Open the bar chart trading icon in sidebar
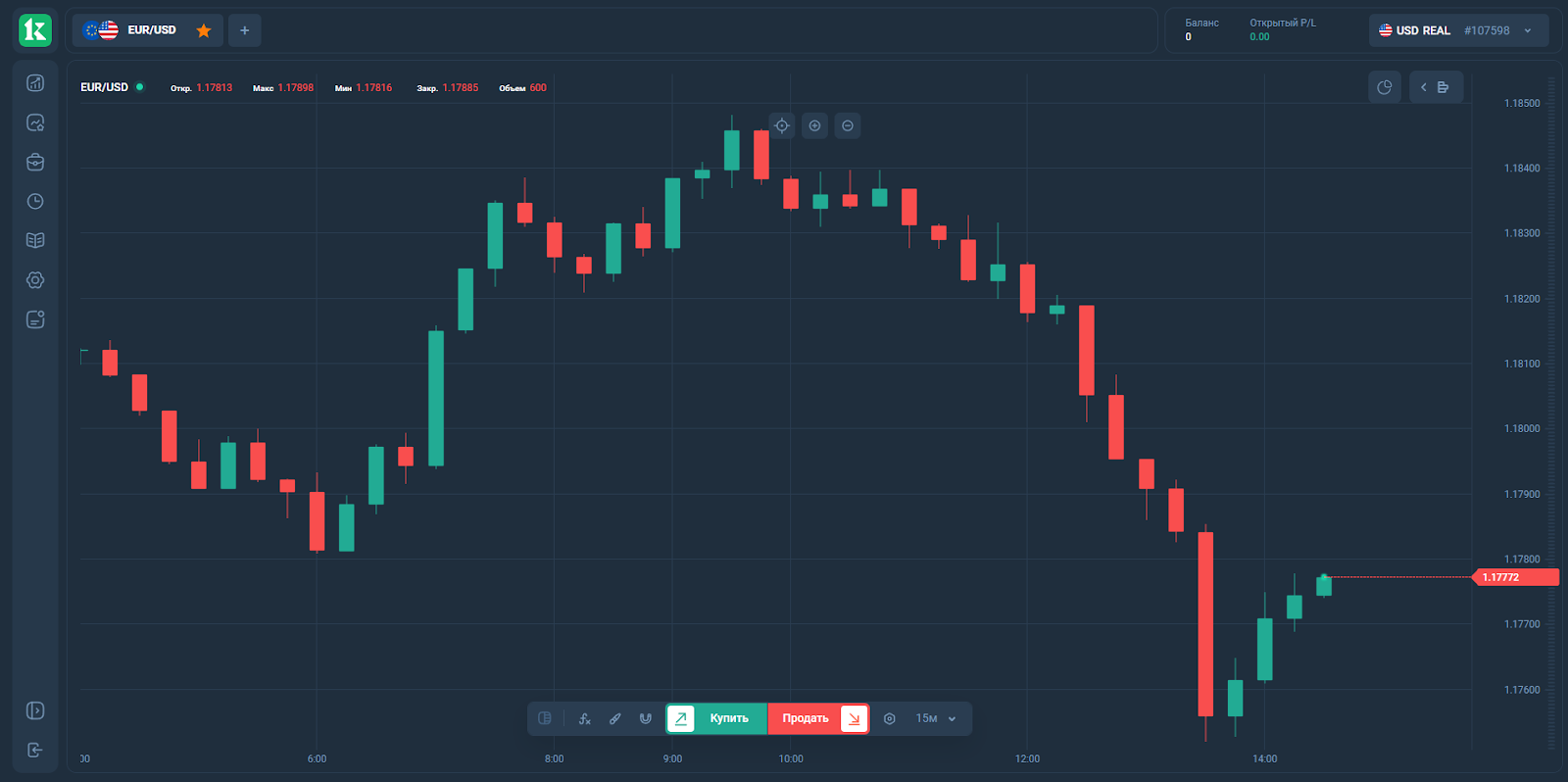The image size is (1568, 782). pyautogui.click(x=35, y=83)
